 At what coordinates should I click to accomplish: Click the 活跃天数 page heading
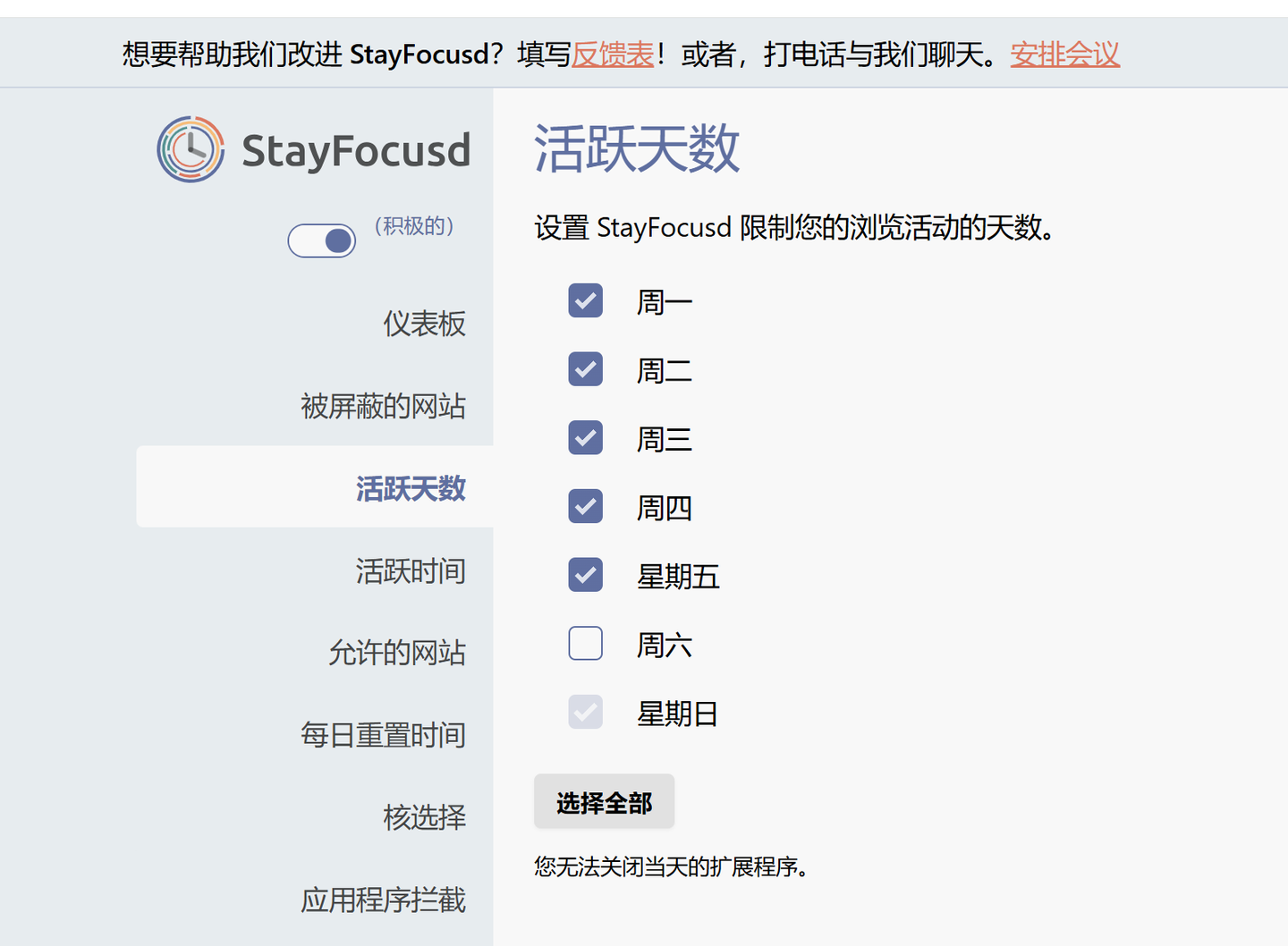[637, 148]
